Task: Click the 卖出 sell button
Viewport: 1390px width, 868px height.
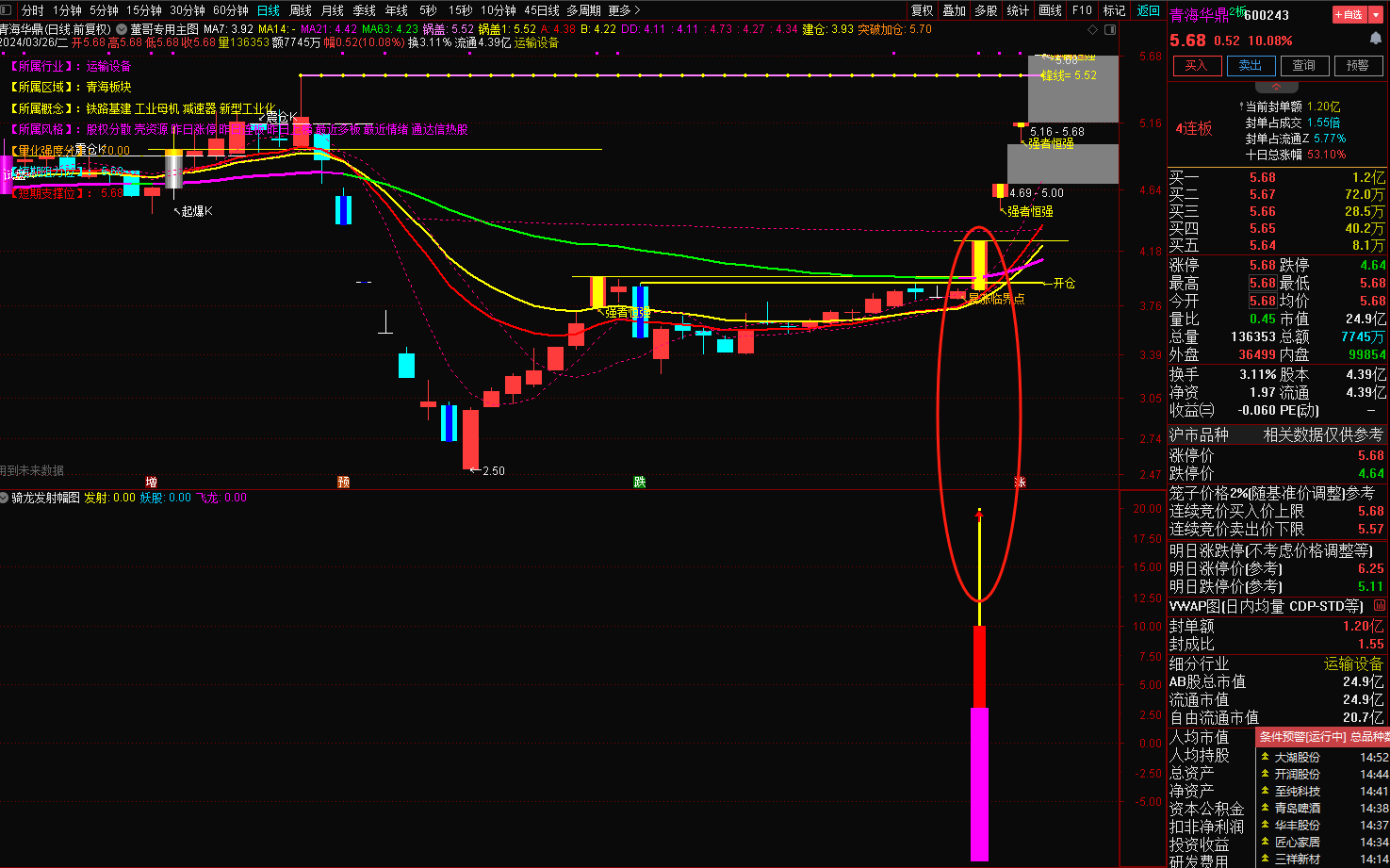Action: click(x=1250, y=66)
